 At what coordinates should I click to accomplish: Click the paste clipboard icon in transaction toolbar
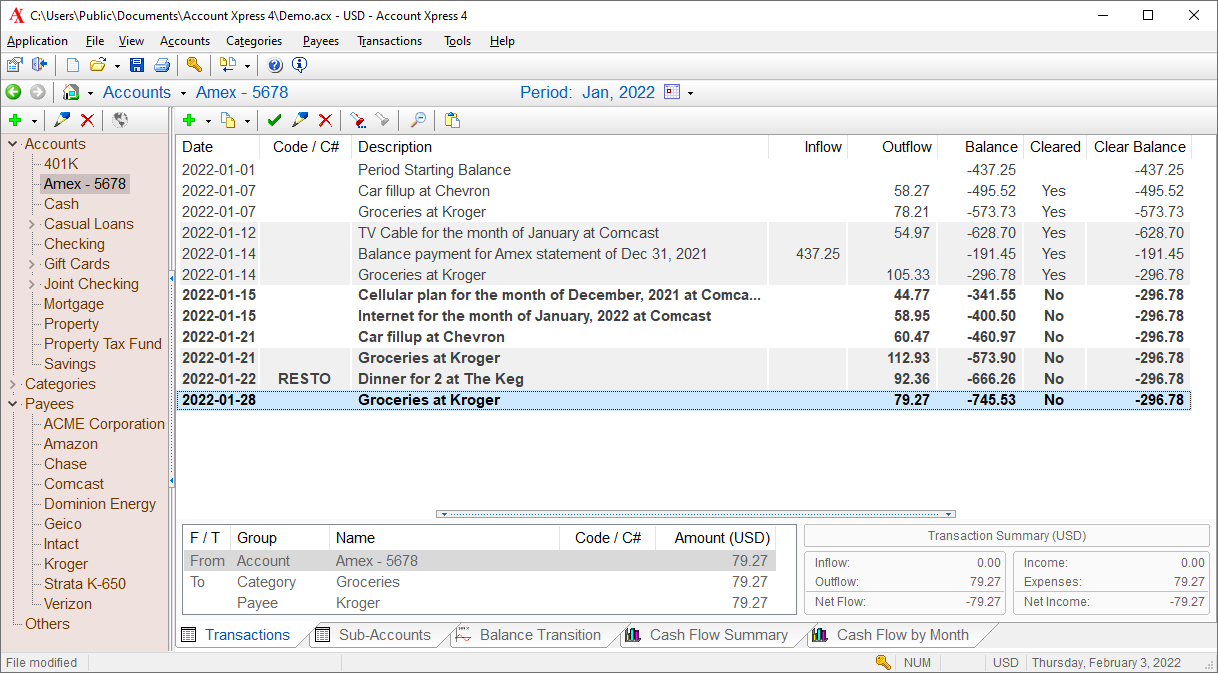[x=452, y=120]
